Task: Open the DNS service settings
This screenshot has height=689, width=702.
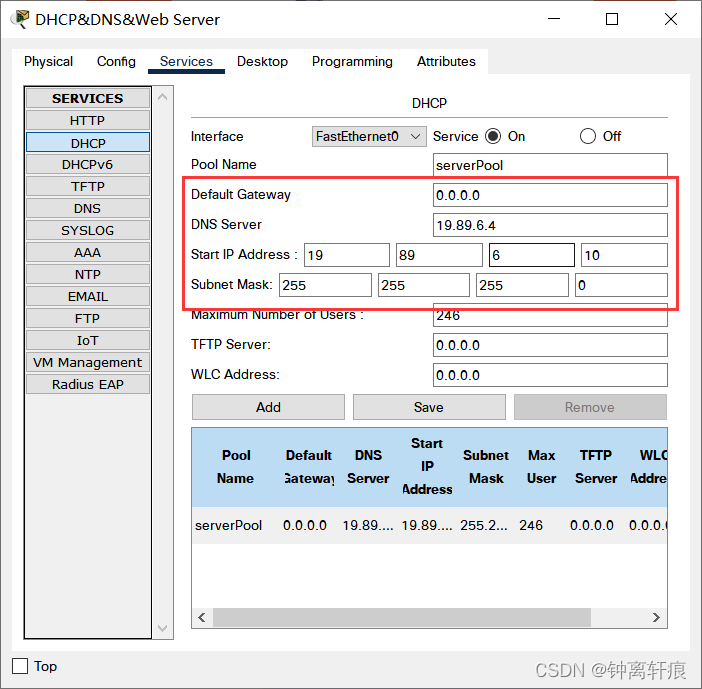Action: pyautogui.click(x=88, y=208)
